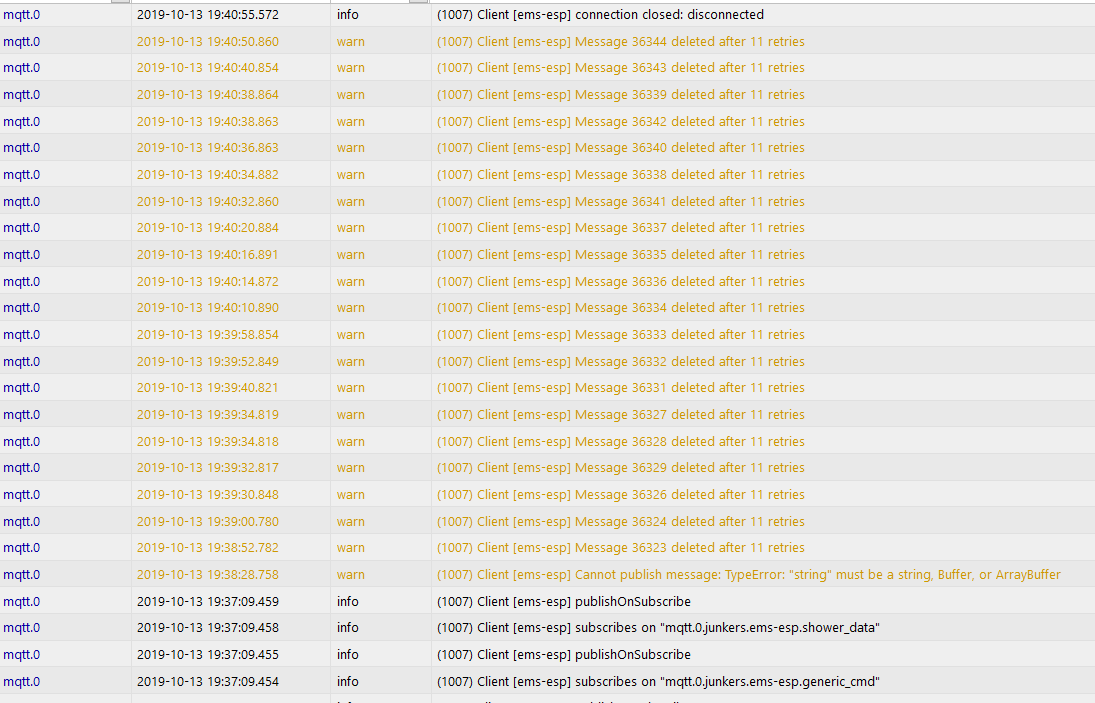Click the warn level beside Message 36331
This screenshot has height=703, width=1095.
(x=351, y=387)
